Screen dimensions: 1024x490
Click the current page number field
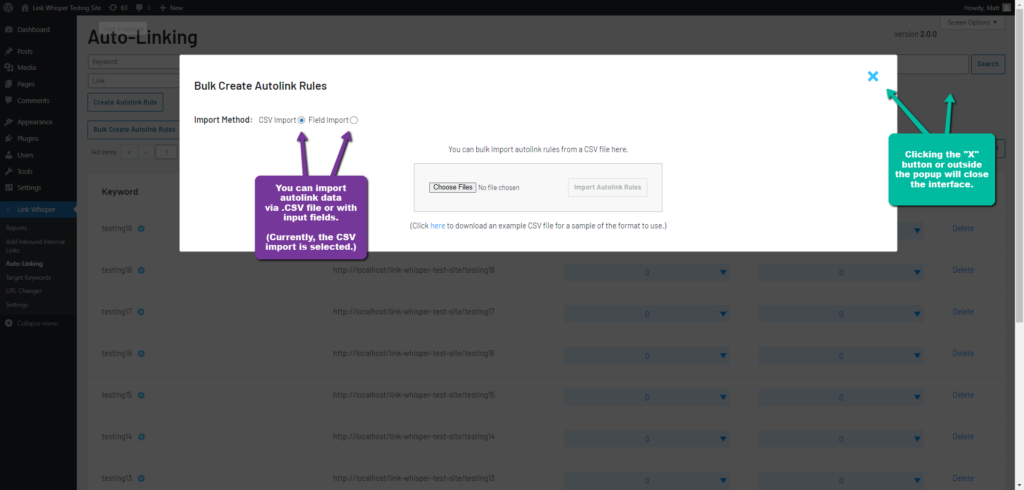click(168, 152)
